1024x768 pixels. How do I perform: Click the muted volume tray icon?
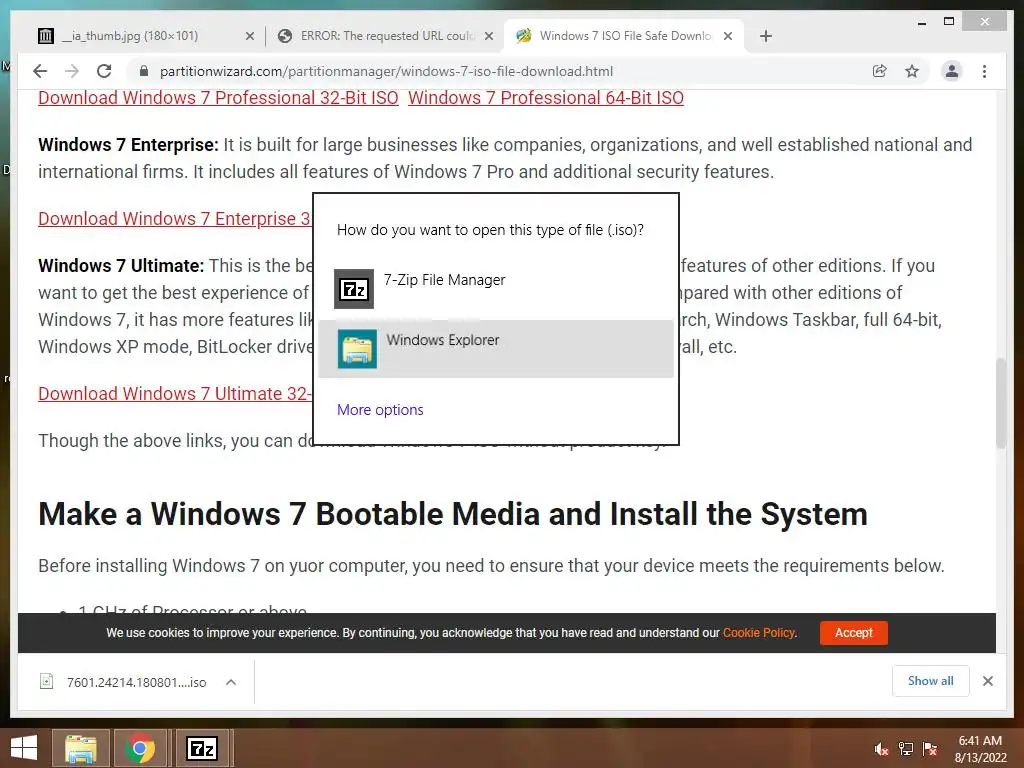click(881, 749)
